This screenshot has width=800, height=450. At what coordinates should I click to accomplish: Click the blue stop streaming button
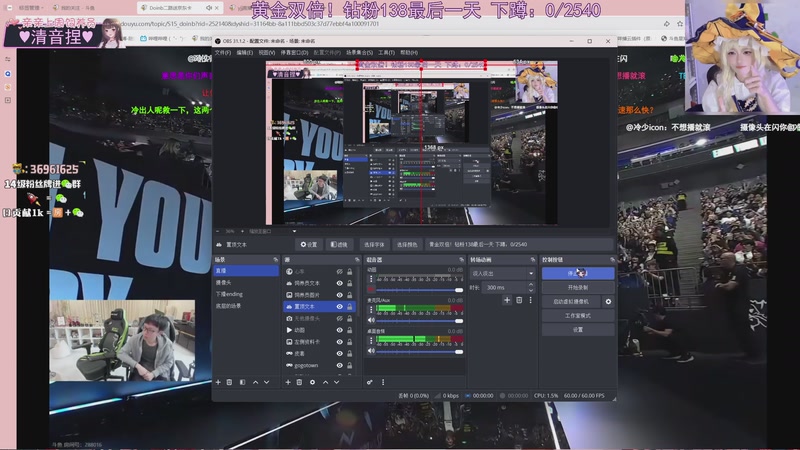(x=578, y=273)
